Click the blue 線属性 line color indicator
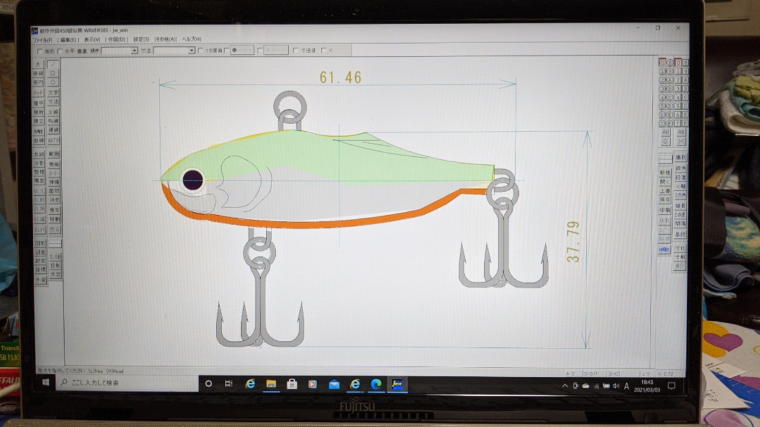This screenshot has width=760, height=427. pos(664,249)
